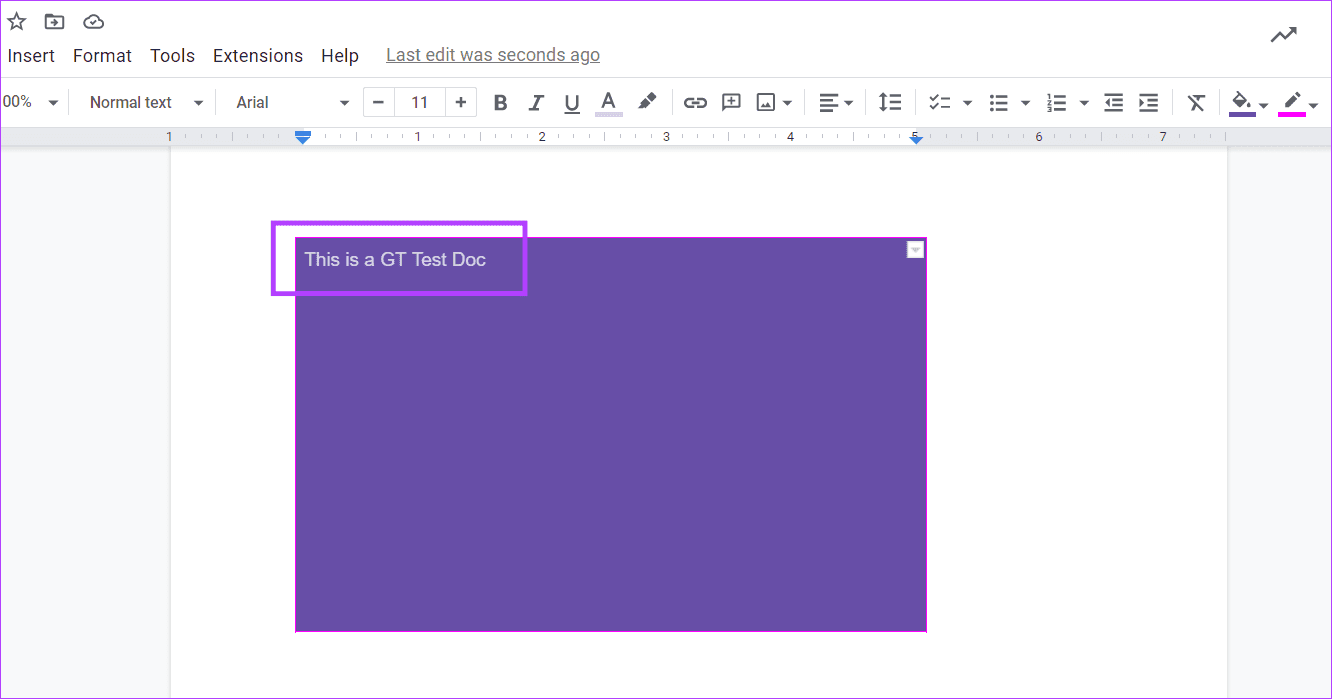Star this document
Viewport: 1332px width, 699px height.
coord(16,20)
